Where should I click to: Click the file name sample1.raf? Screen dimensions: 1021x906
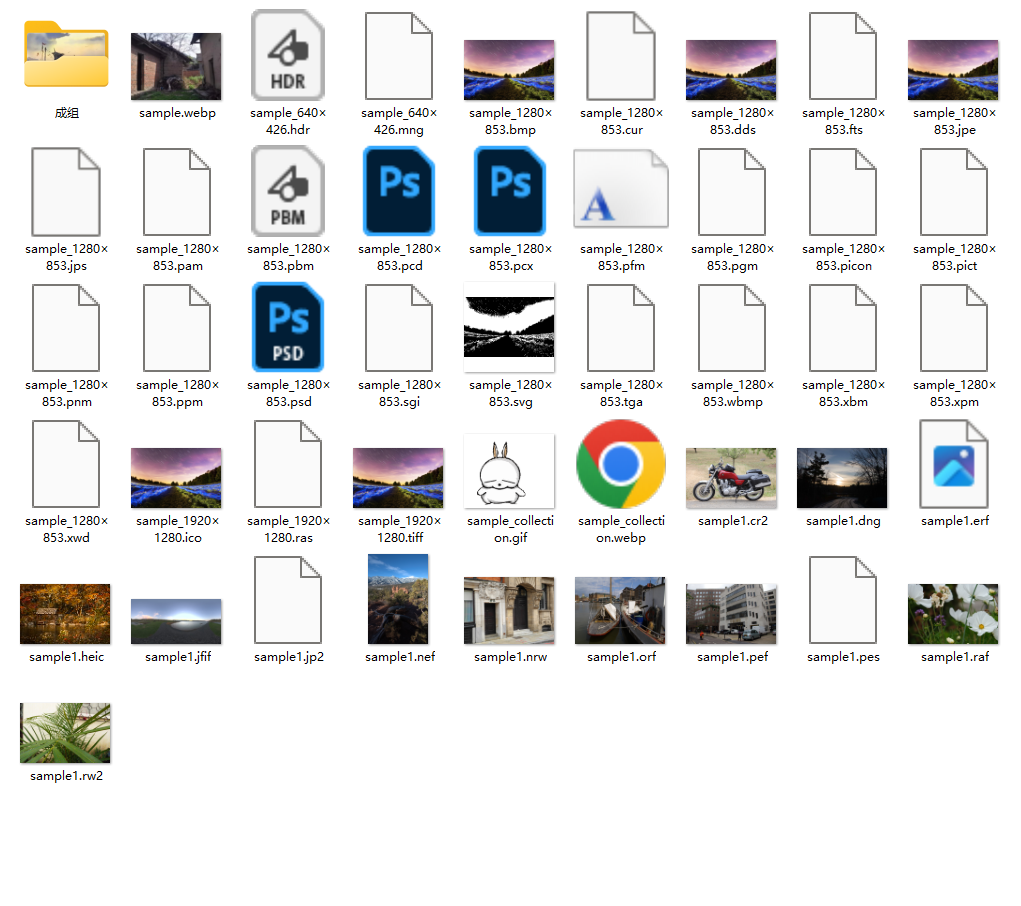955,657
